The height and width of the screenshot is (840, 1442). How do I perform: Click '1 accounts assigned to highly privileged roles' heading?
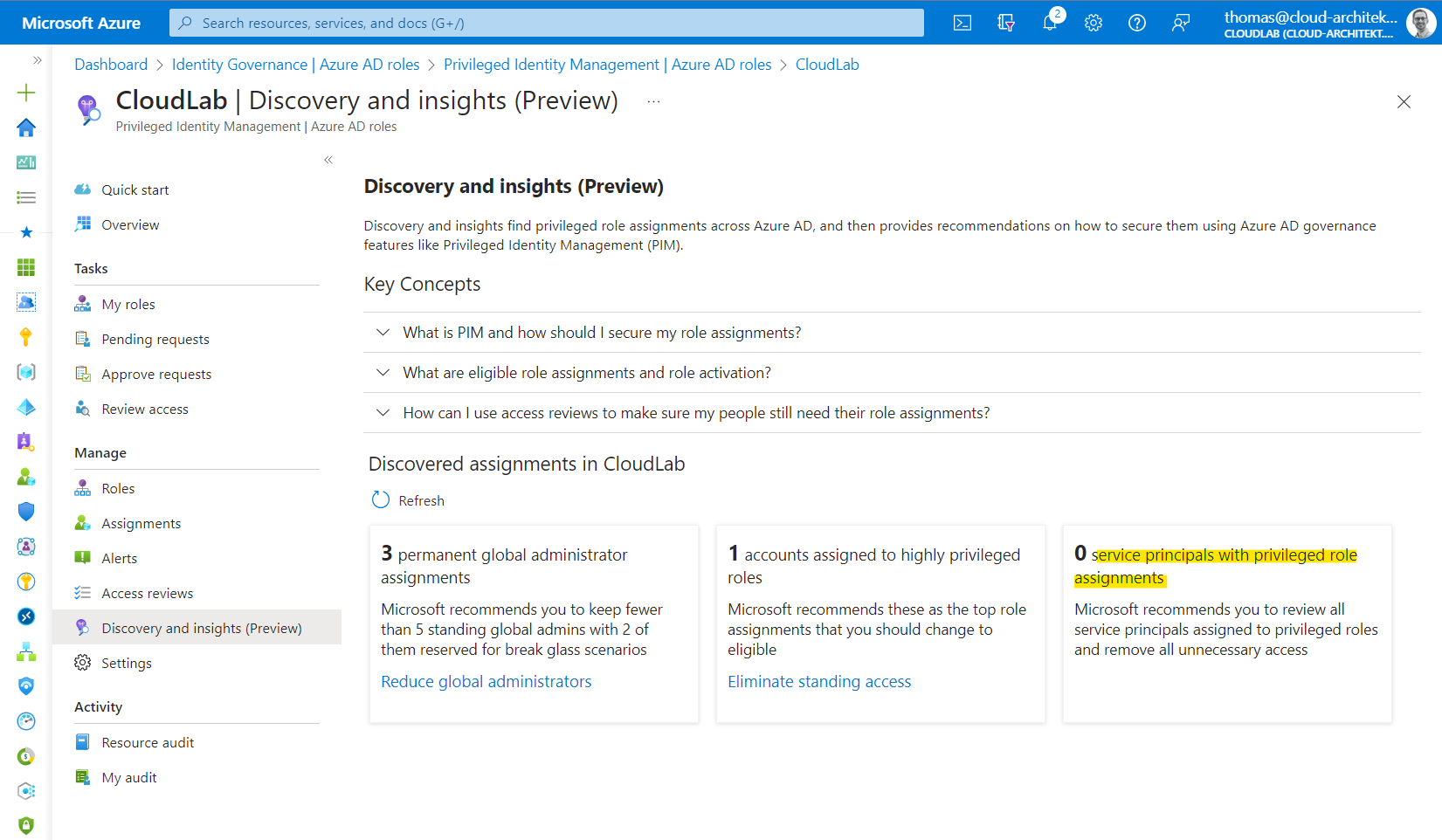873,565
